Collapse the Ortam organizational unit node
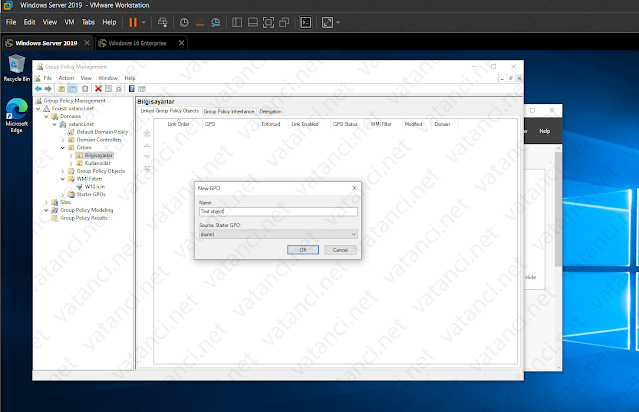 (62, 147)
